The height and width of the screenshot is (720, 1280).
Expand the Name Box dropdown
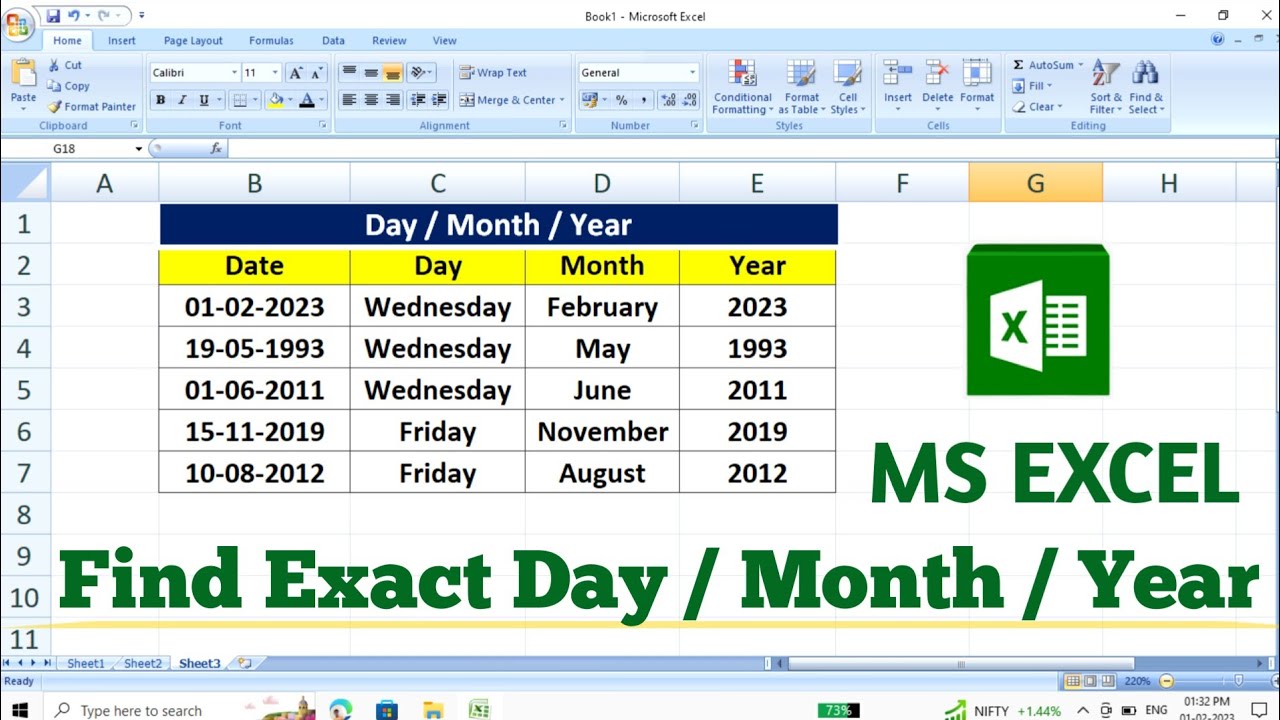139,149
